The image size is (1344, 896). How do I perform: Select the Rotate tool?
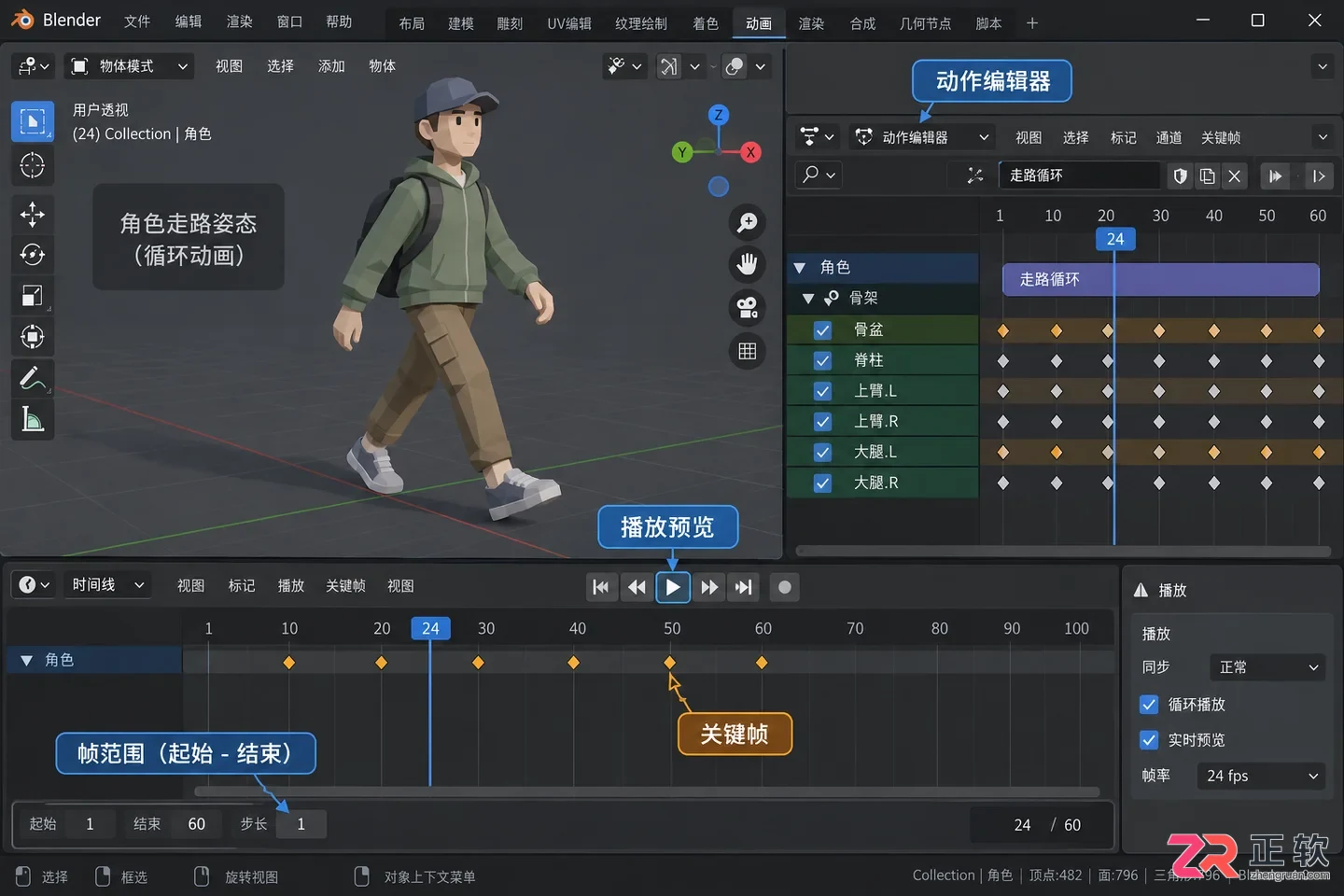33,255
